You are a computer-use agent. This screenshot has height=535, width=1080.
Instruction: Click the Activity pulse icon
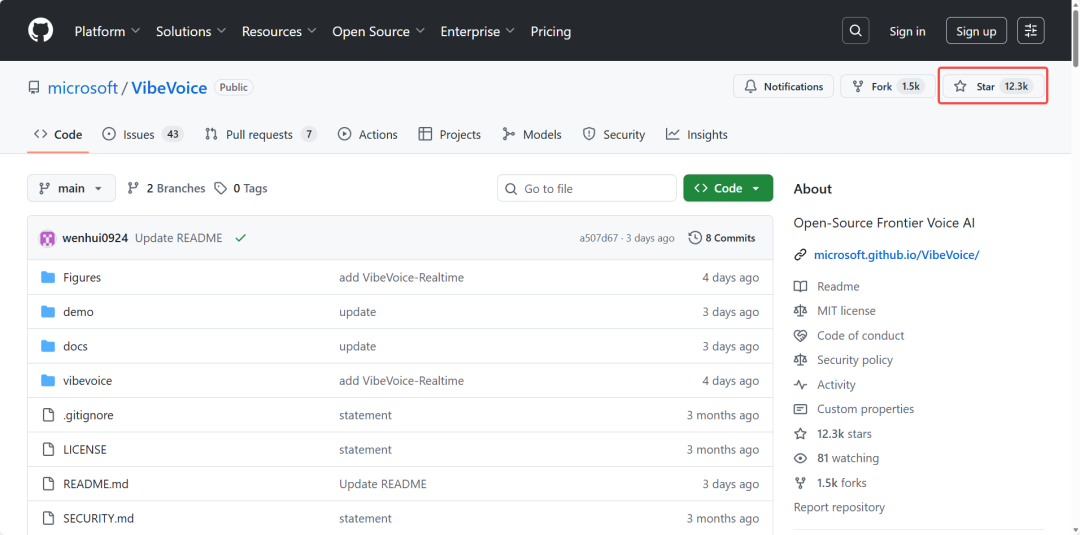point(800,385)
